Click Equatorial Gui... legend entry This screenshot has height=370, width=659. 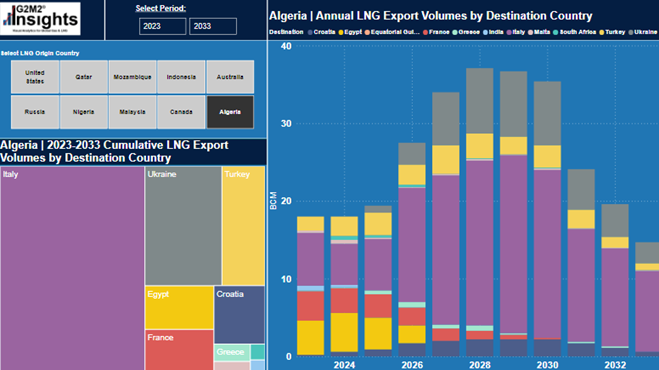392,32
